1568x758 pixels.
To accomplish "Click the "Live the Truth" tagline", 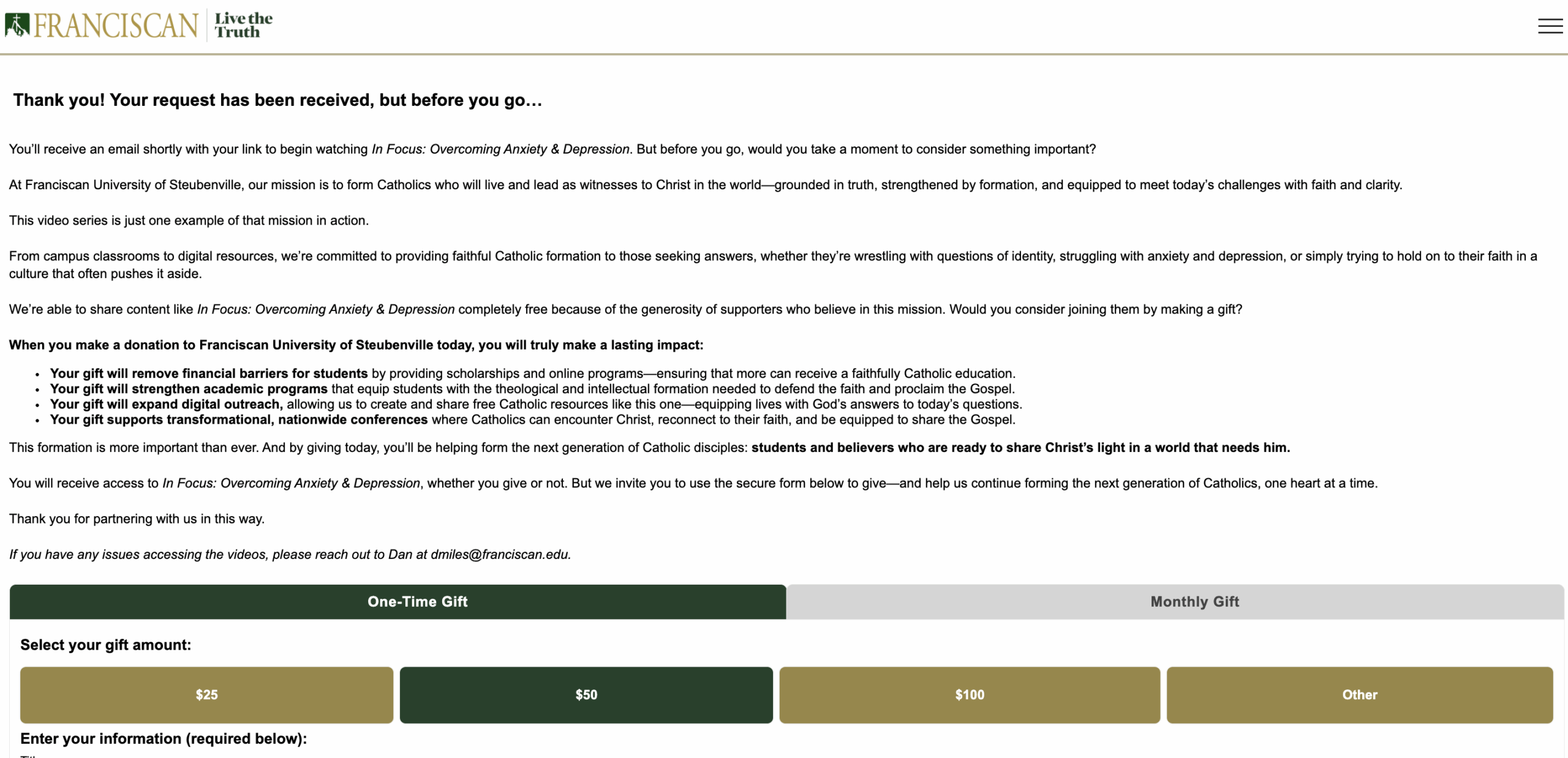I will (243, 26).
